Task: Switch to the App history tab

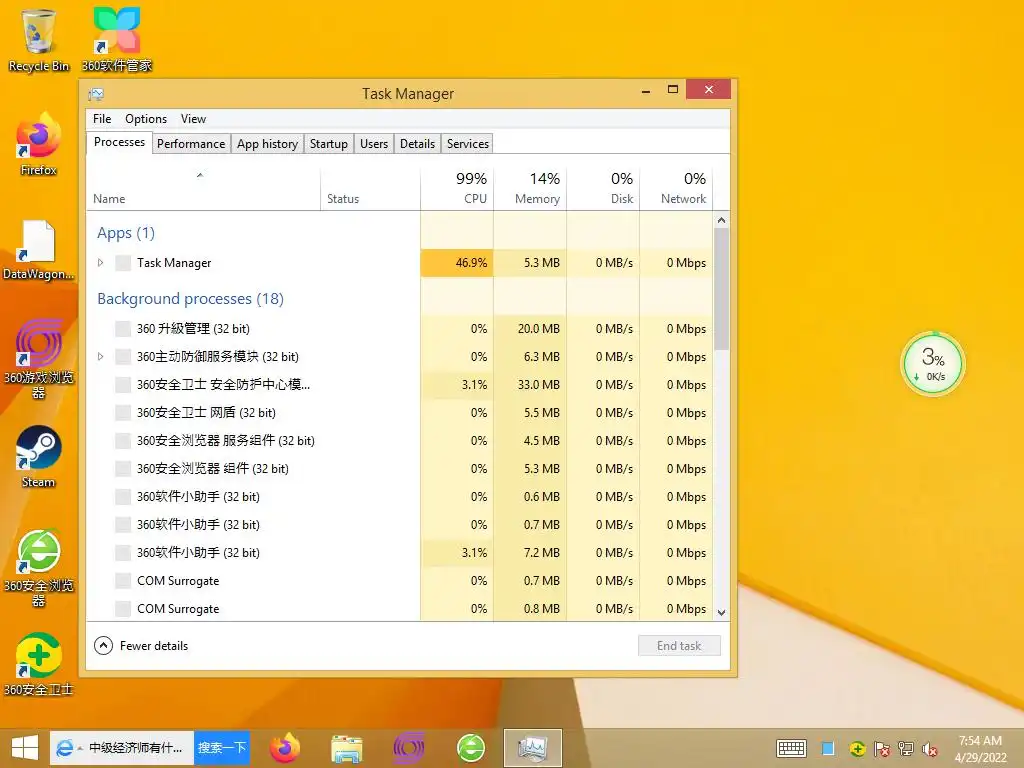Action: tap(267, 144)
